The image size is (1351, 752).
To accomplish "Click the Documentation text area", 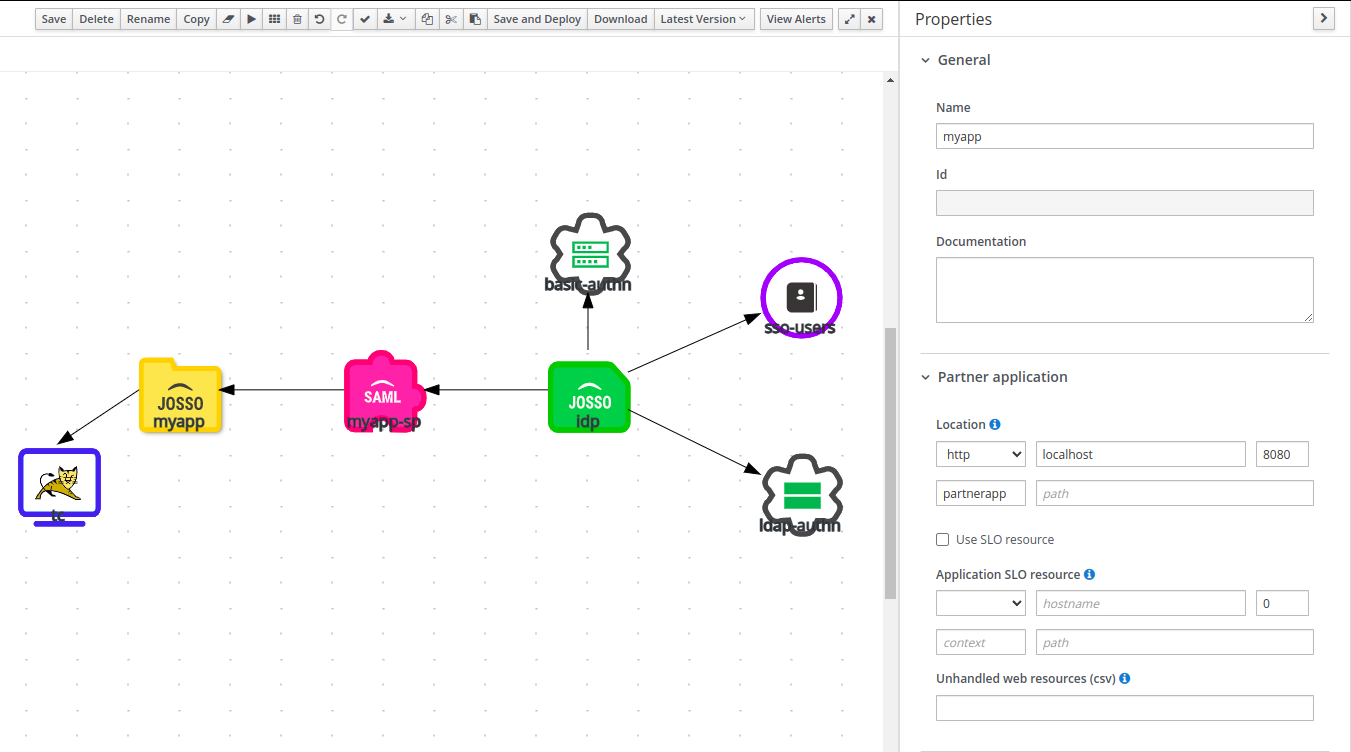I will tap(1125, 290).
